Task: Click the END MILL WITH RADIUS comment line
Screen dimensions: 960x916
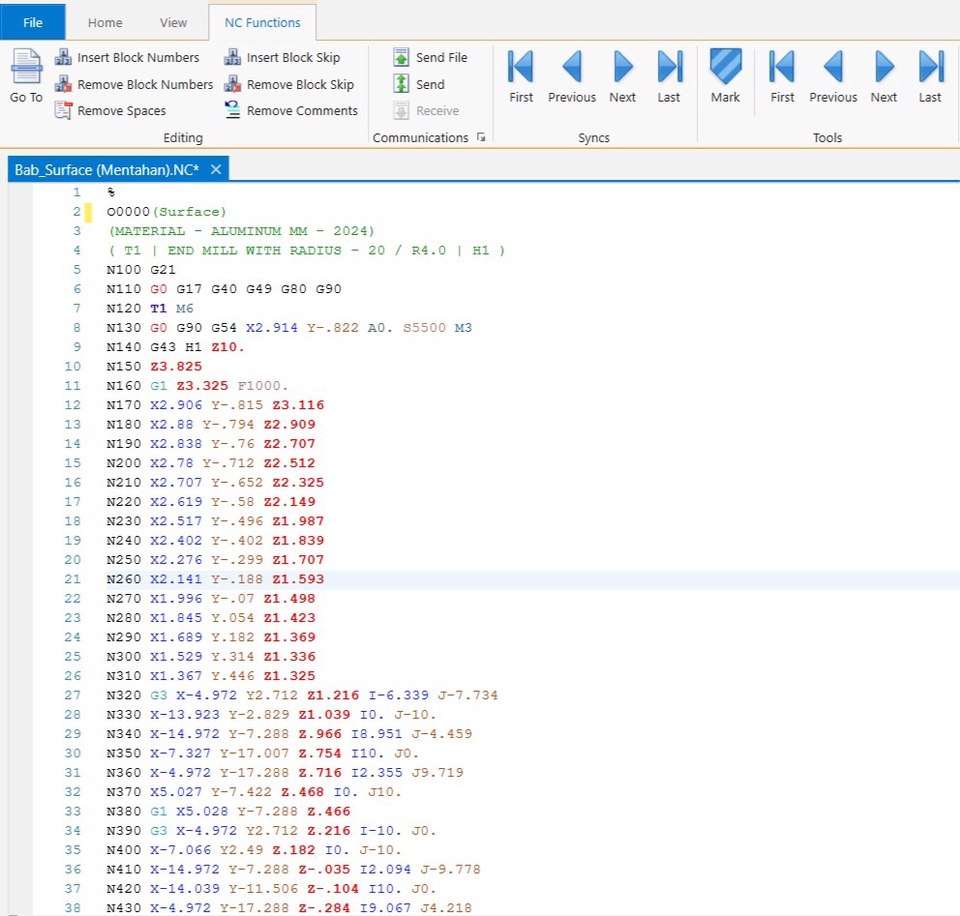Action: click(x=307, y=250)
